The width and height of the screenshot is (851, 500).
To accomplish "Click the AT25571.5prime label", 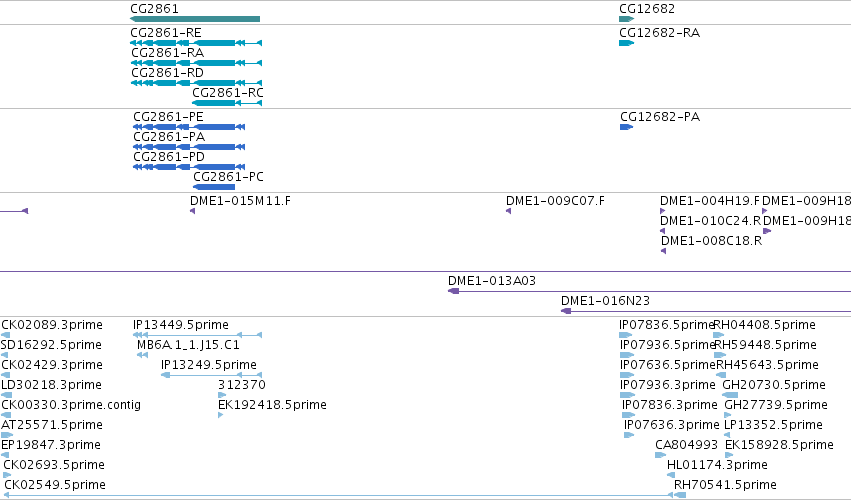I will click(52, 425).
